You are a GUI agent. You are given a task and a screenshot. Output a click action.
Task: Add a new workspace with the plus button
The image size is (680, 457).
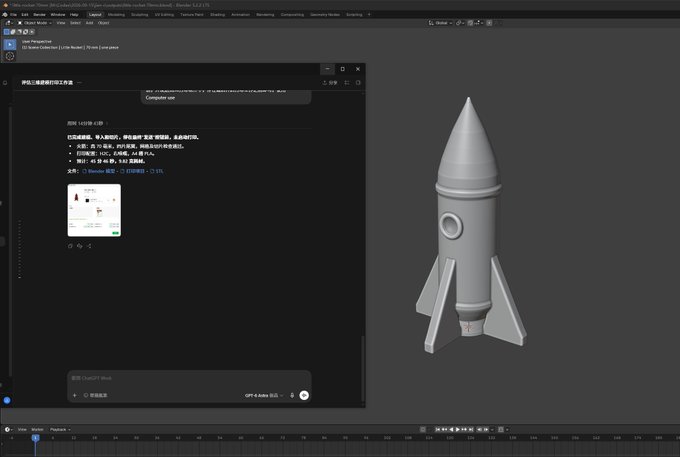[x=369, y=14]
